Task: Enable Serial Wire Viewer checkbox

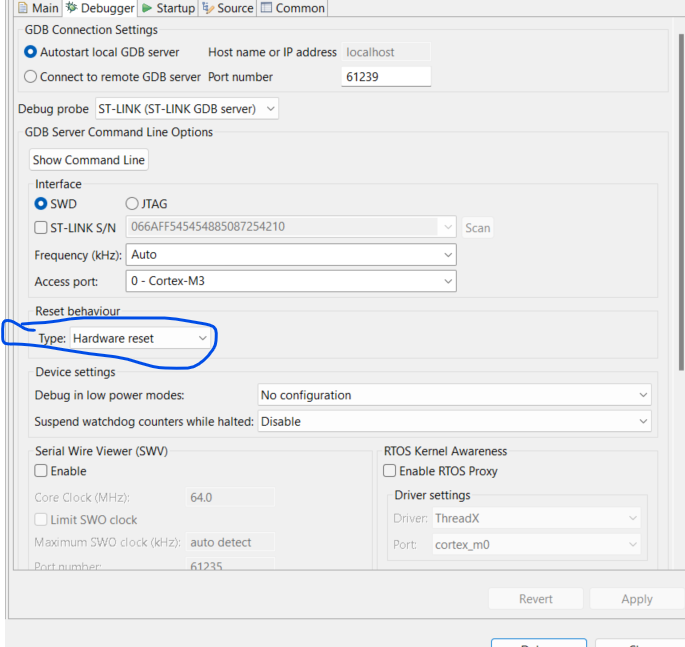Action: pos(41,471)
